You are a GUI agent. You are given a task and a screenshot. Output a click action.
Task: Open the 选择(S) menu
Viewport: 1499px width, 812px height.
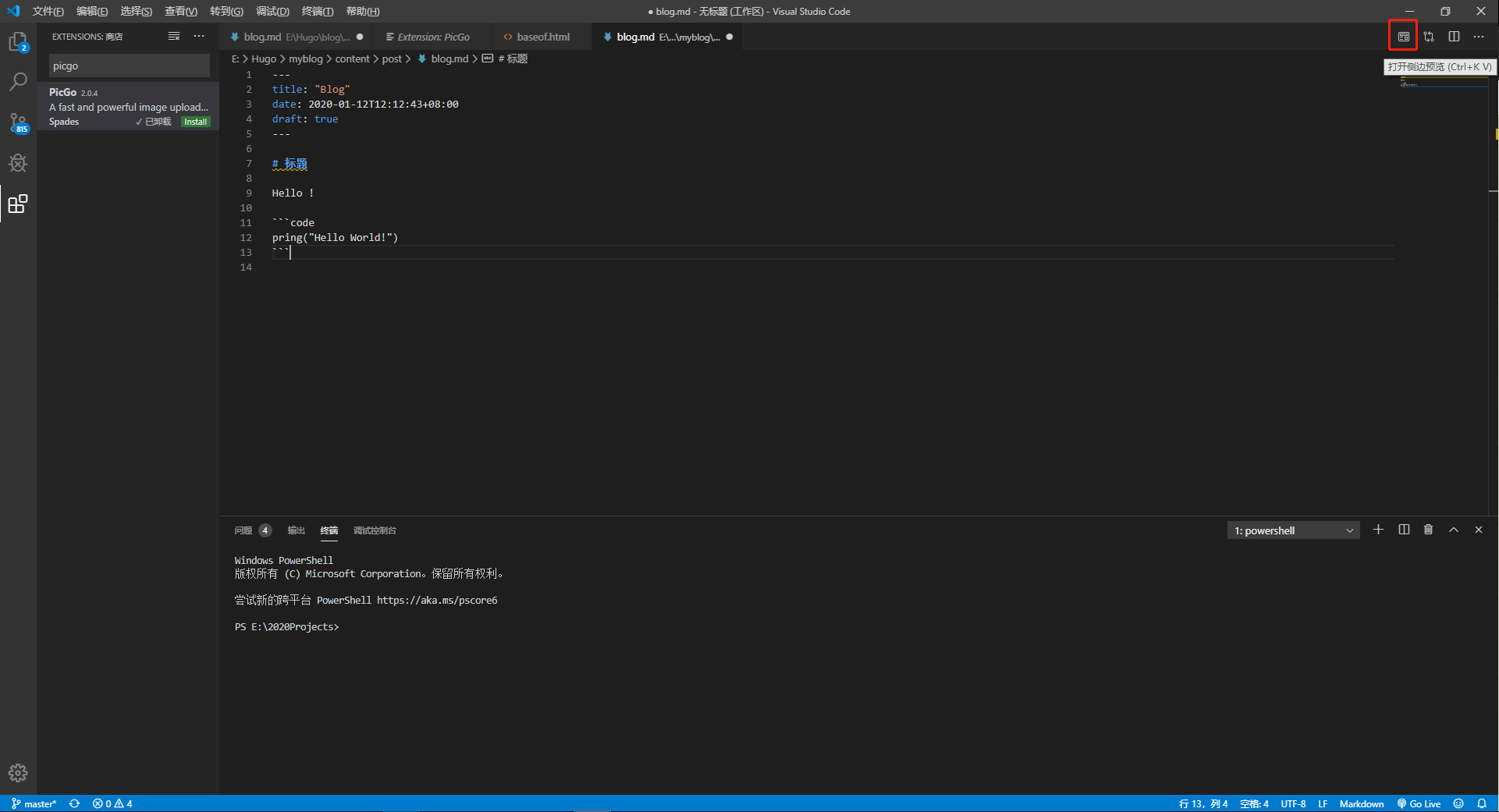click(x=136, y=11)
